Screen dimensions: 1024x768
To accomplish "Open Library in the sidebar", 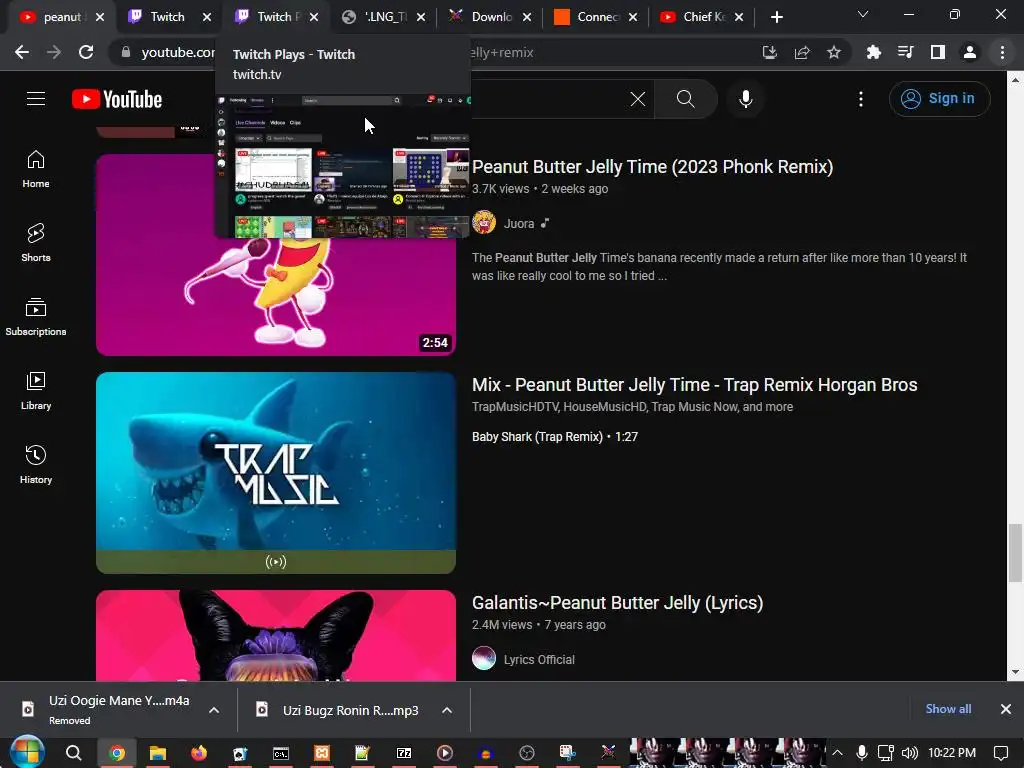I will coord(36,391).
